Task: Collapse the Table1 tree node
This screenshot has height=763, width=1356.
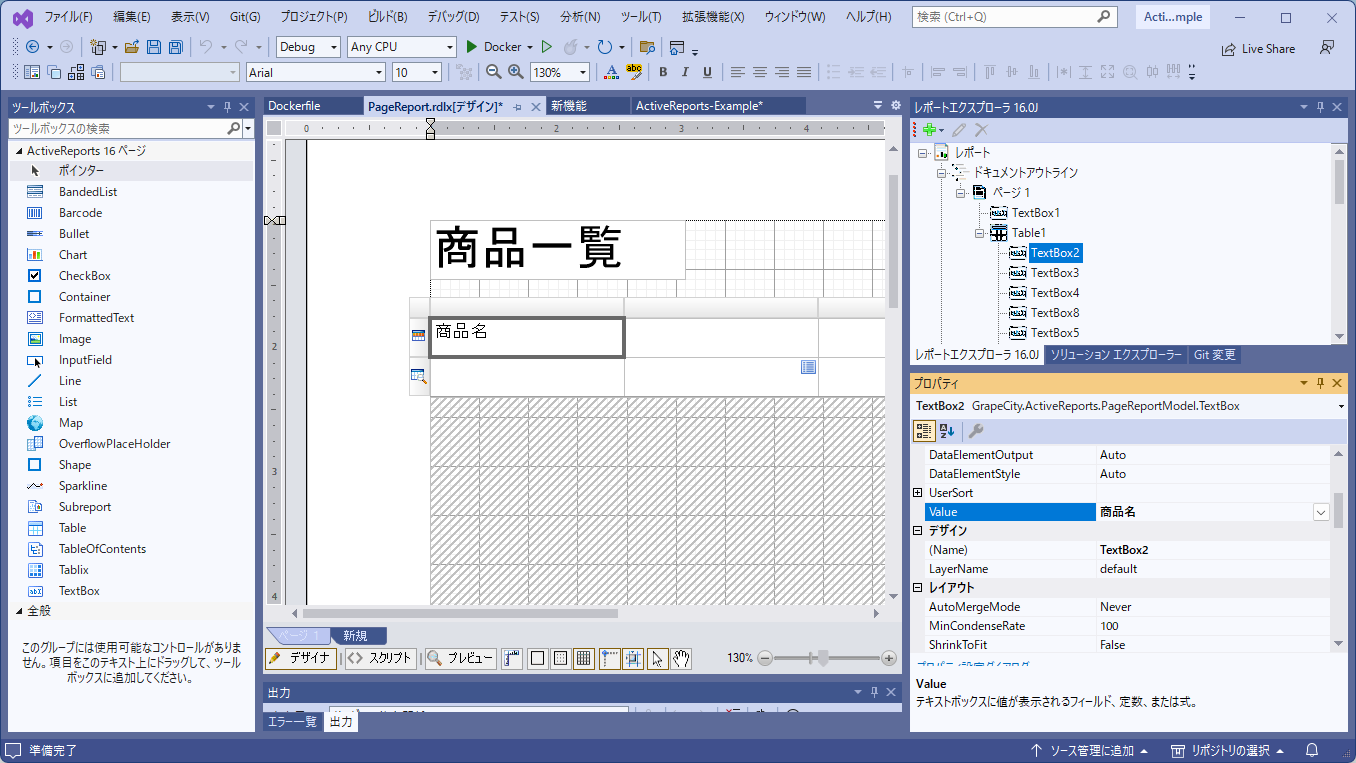Action: pos(980,233)
